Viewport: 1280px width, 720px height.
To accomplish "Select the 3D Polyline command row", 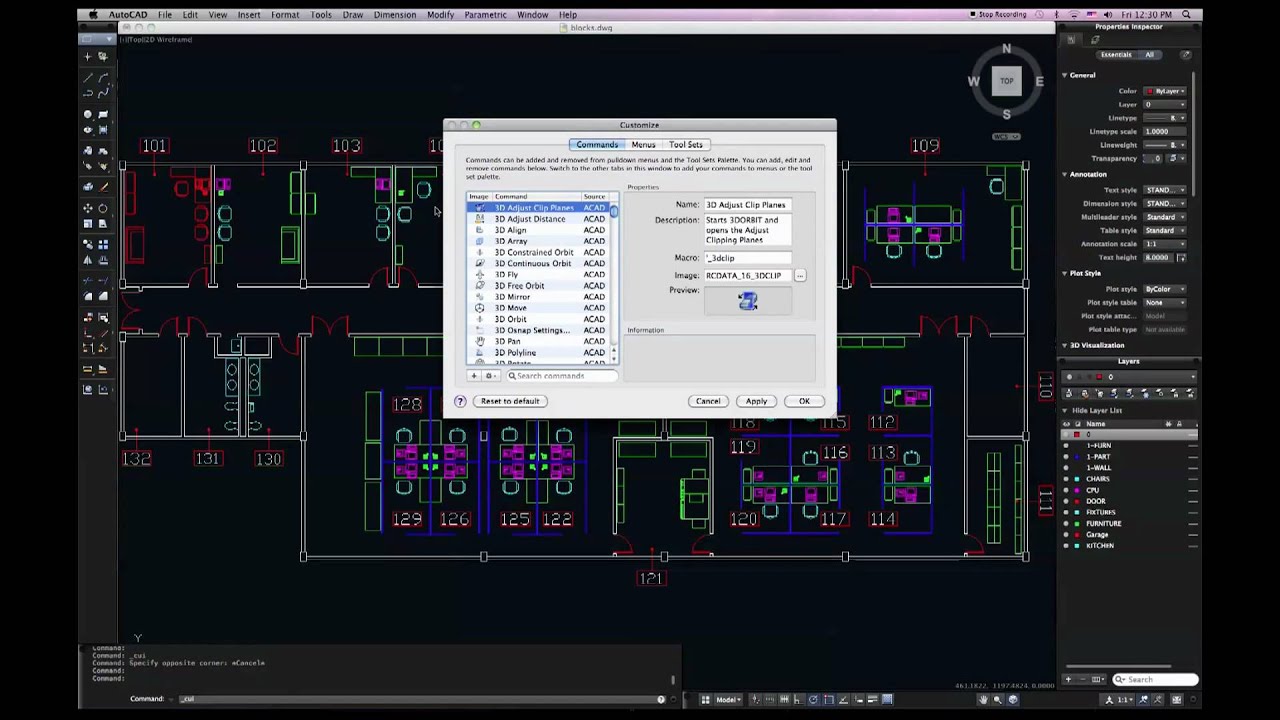I will [x=540, y=353].
